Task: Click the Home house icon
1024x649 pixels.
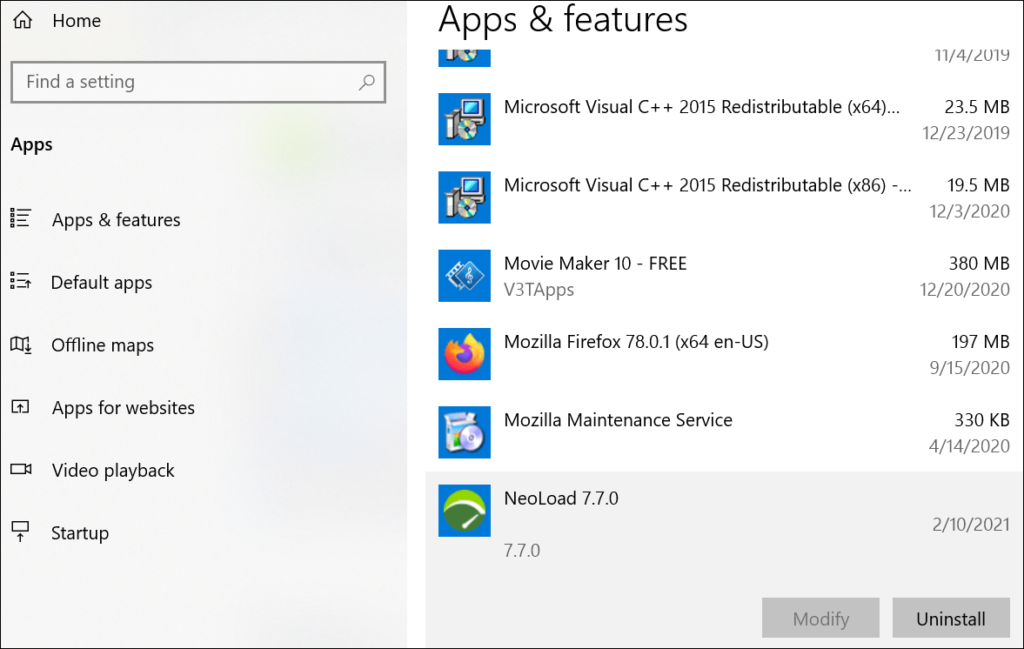Action: coord(22,20)
